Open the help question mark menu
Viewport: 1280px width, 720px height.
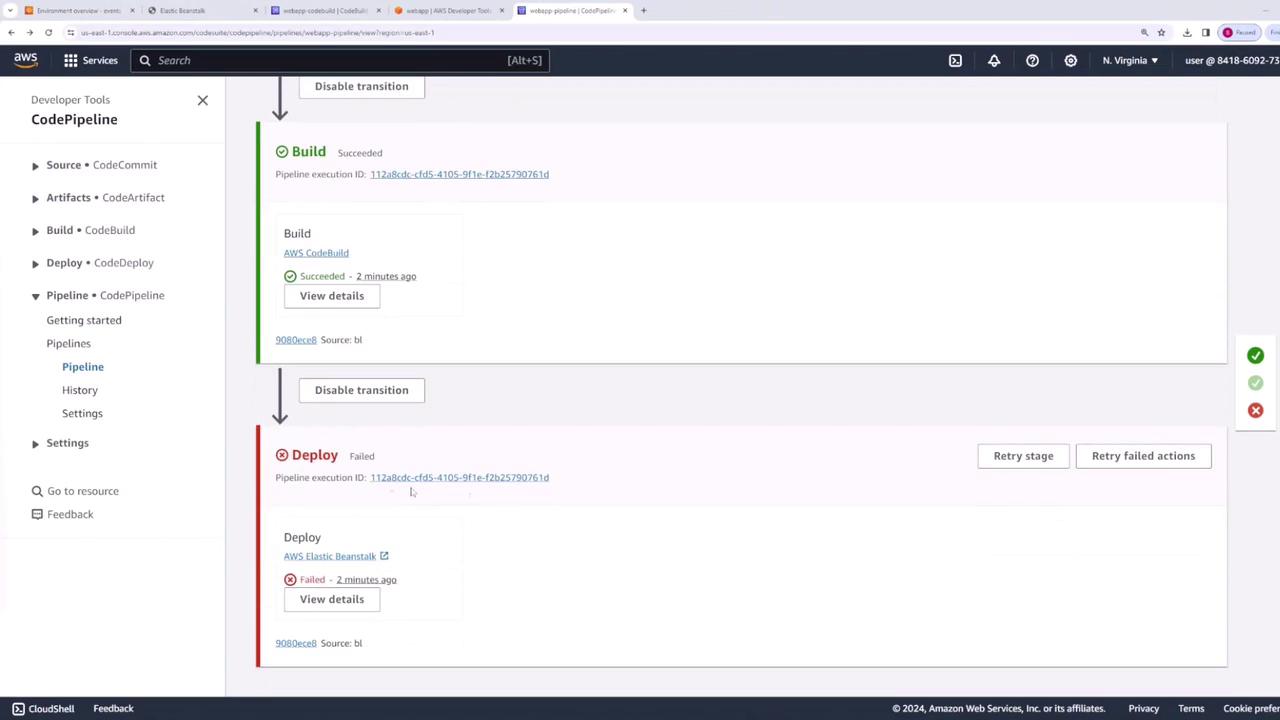tap(1032, 60)
